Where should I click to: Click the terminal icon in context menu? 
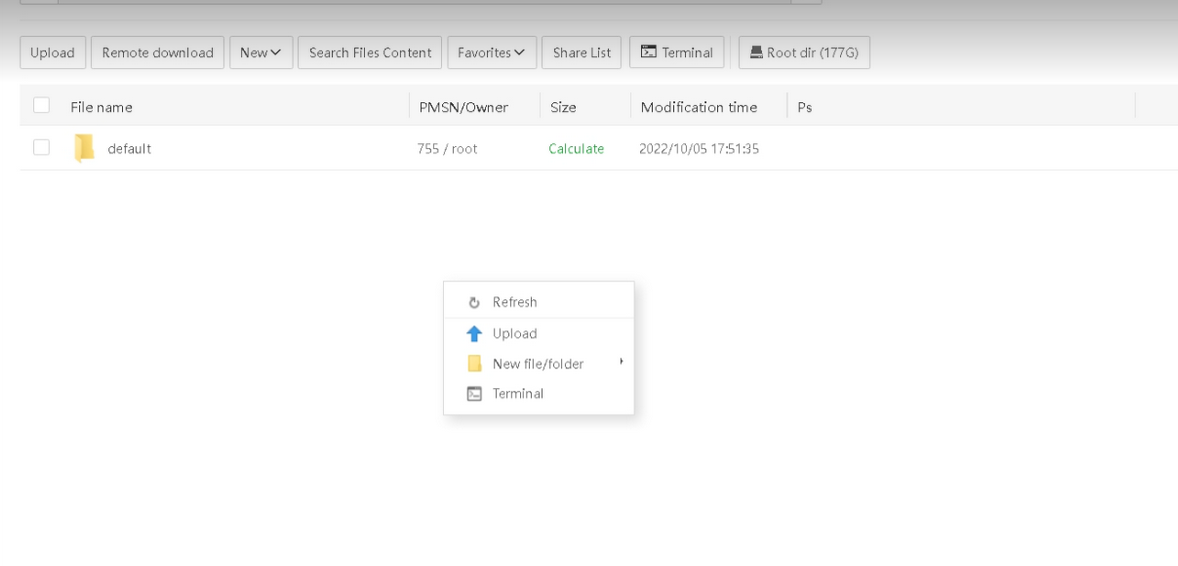pos(474,394)
